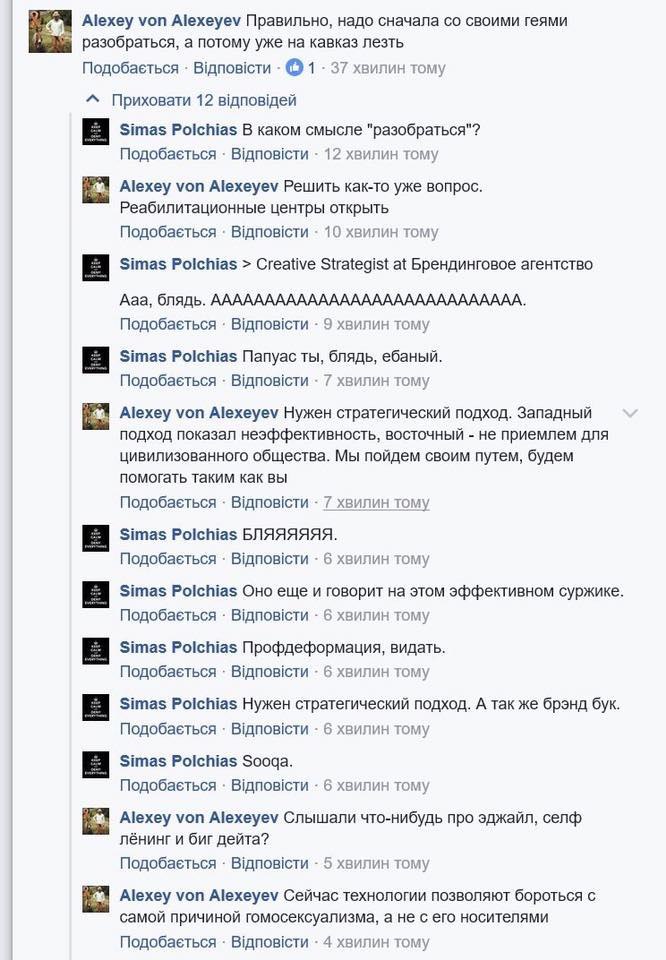Click Alexey's avatar beside the "Сейчас технологии" reply
This screenshot has width=666, height=960.
pyautogui.click(x=96, y=898)
